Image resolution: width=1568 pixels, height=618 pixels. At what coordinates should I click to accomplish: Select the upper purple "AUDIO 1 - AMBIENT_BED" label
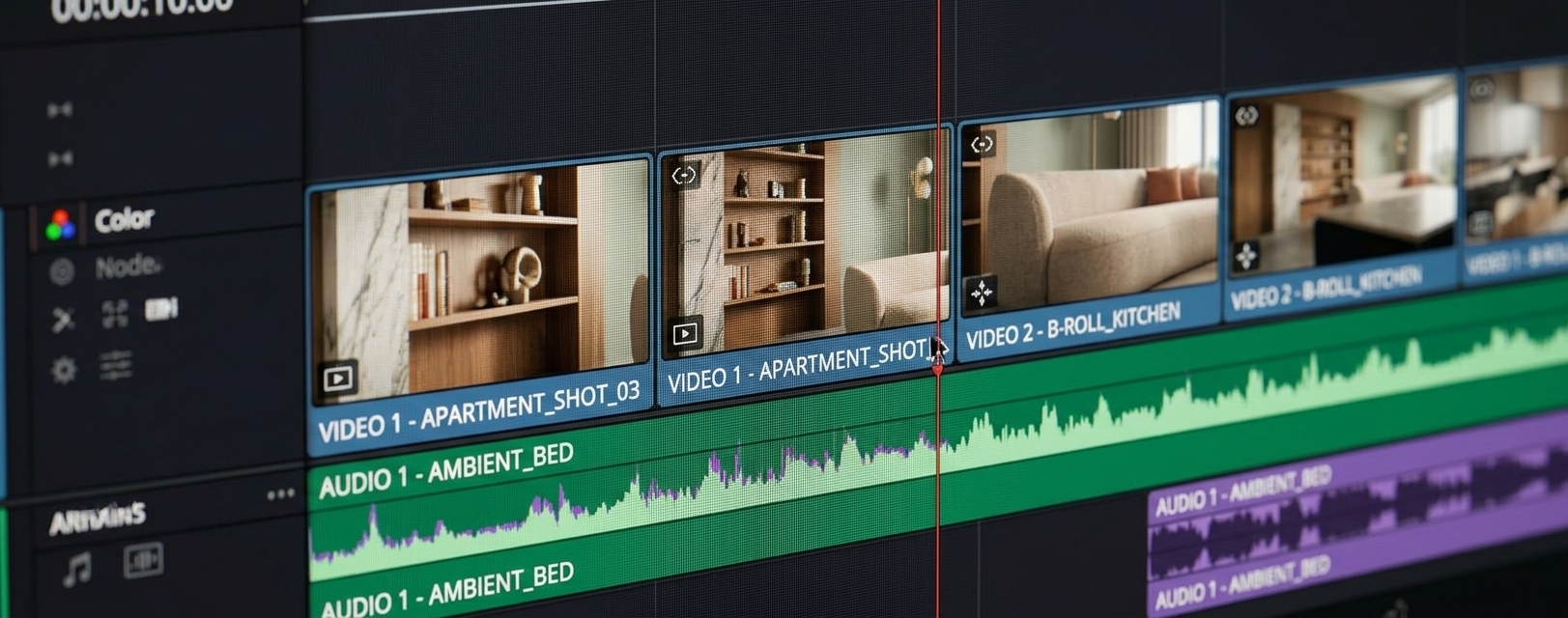[1243, 491]
